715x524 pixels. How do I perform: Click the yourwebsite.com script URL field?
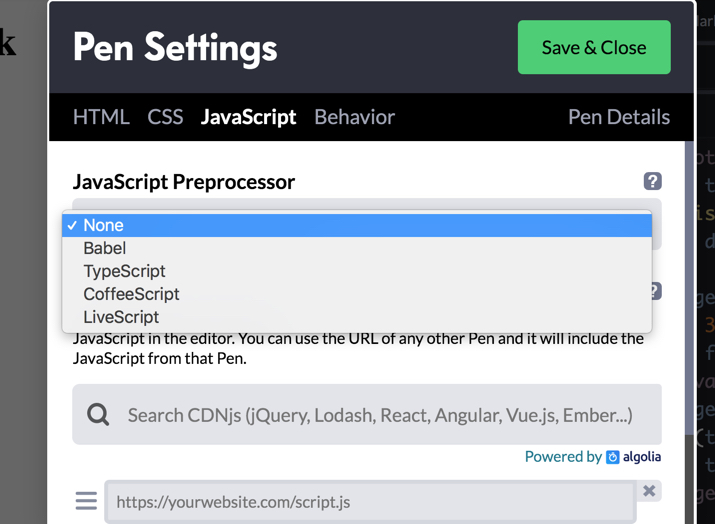pos(370,502)
